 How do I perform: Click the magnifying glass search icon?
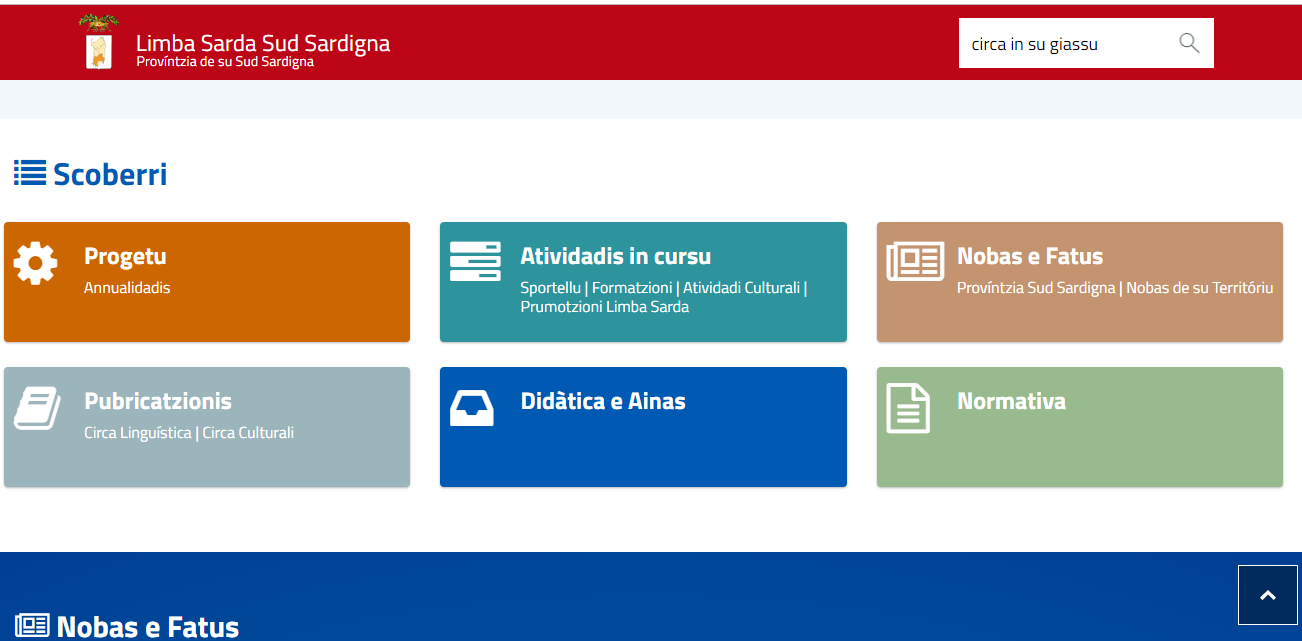(1188, 43)
